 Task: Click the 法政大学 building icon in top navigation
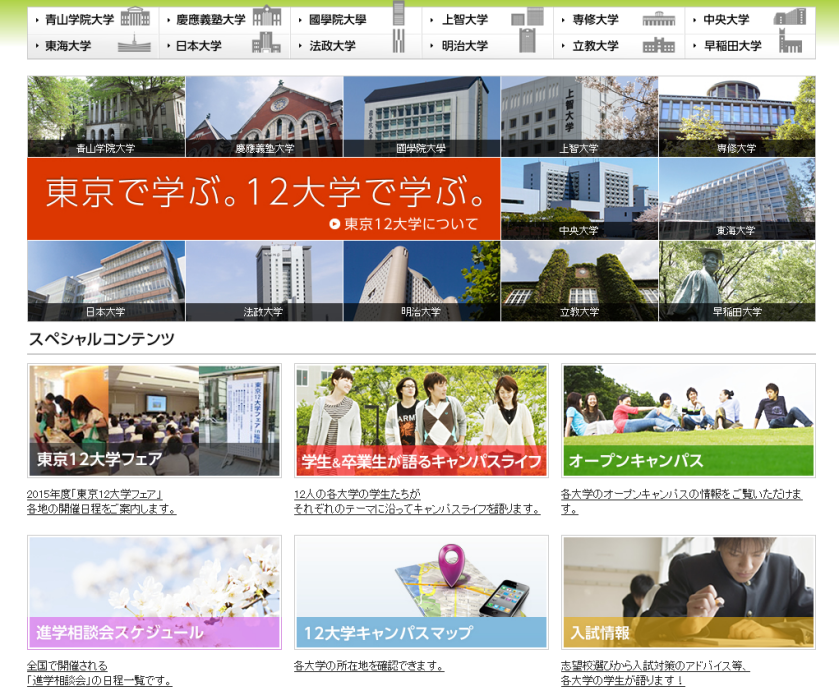click(x=399, y=41)
